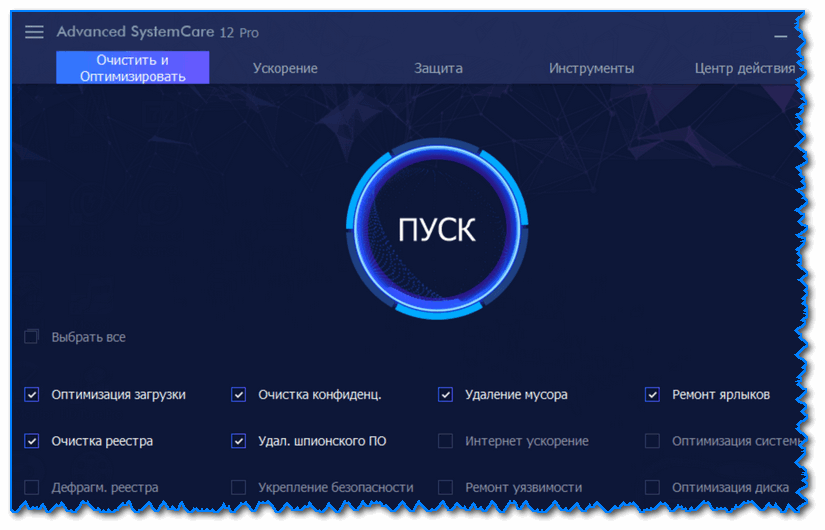Select the Очистить и Оптимизировать tab

(133, 68)
